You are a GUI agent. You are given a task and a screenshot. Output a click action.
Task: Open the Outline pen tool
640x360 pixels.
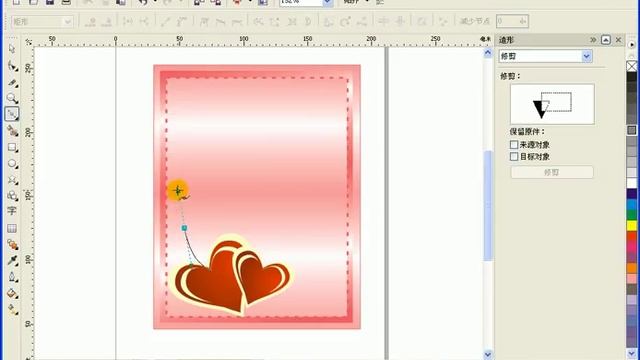click(12, 277)
